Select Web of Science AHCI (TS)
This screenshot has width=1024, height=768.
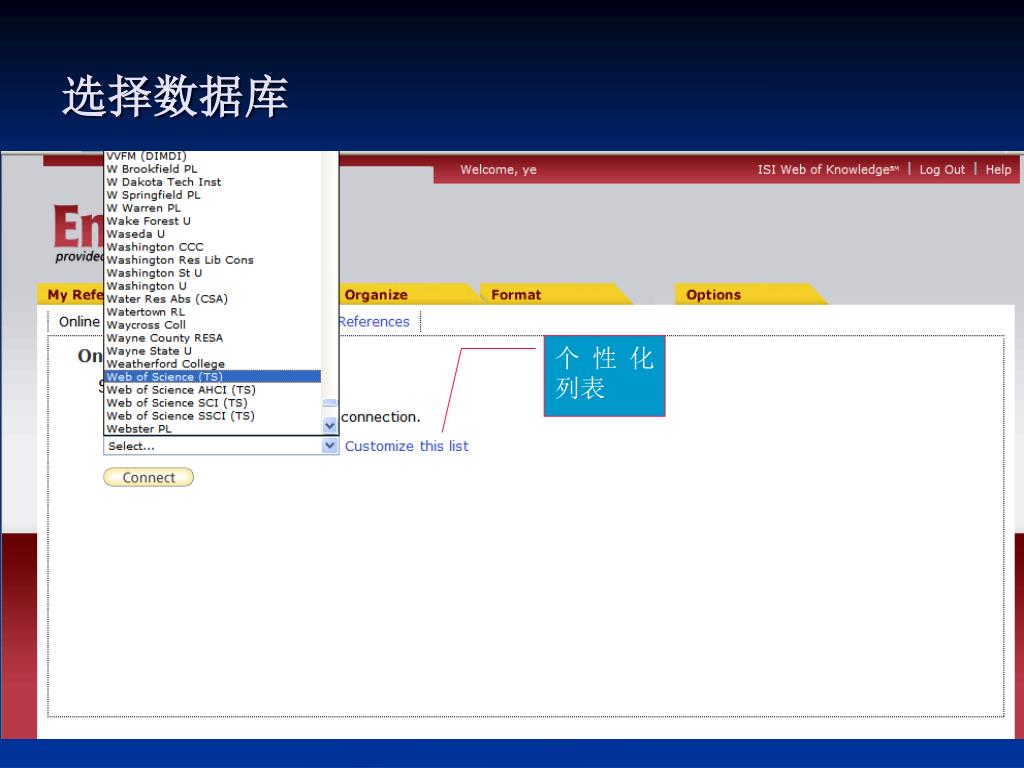[x=213, y=390]
